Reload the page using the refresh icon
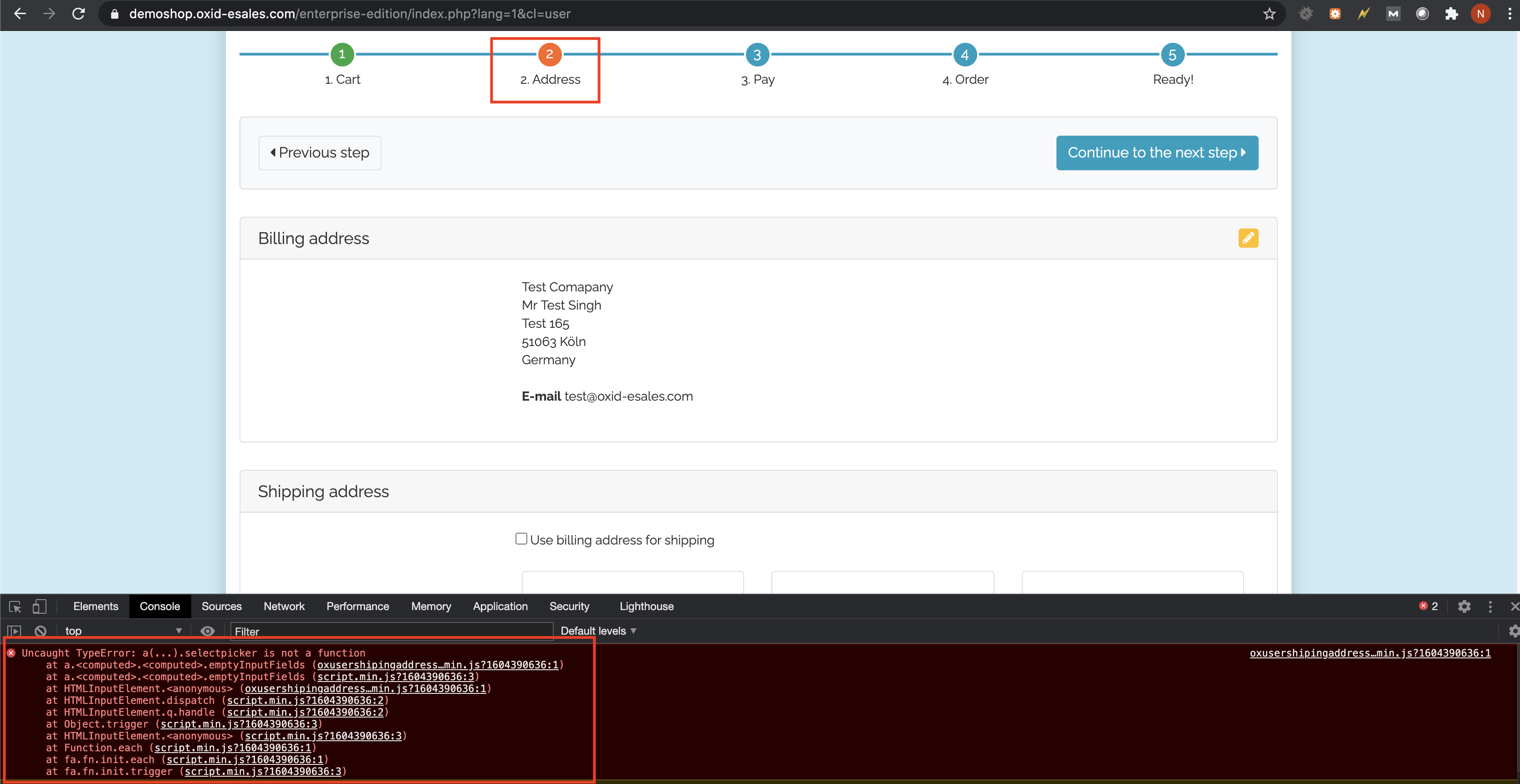 click(x=78, y=14)
